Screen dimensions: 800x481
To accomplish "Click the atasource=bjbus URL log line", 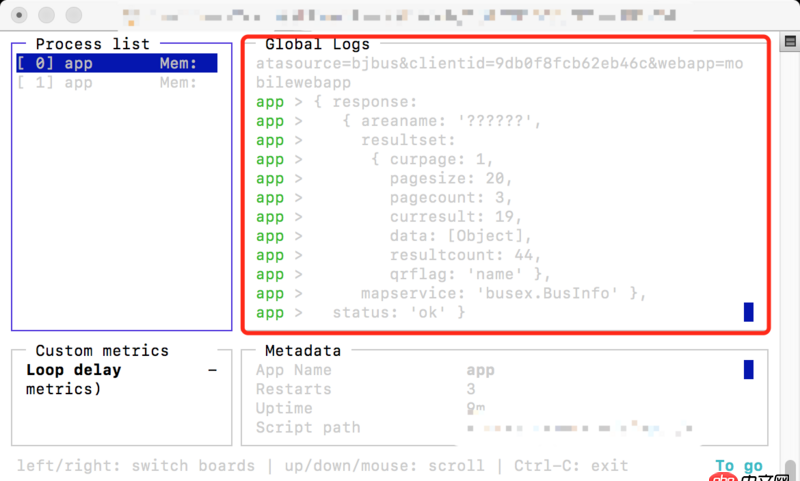I will (x=499, y=73).
